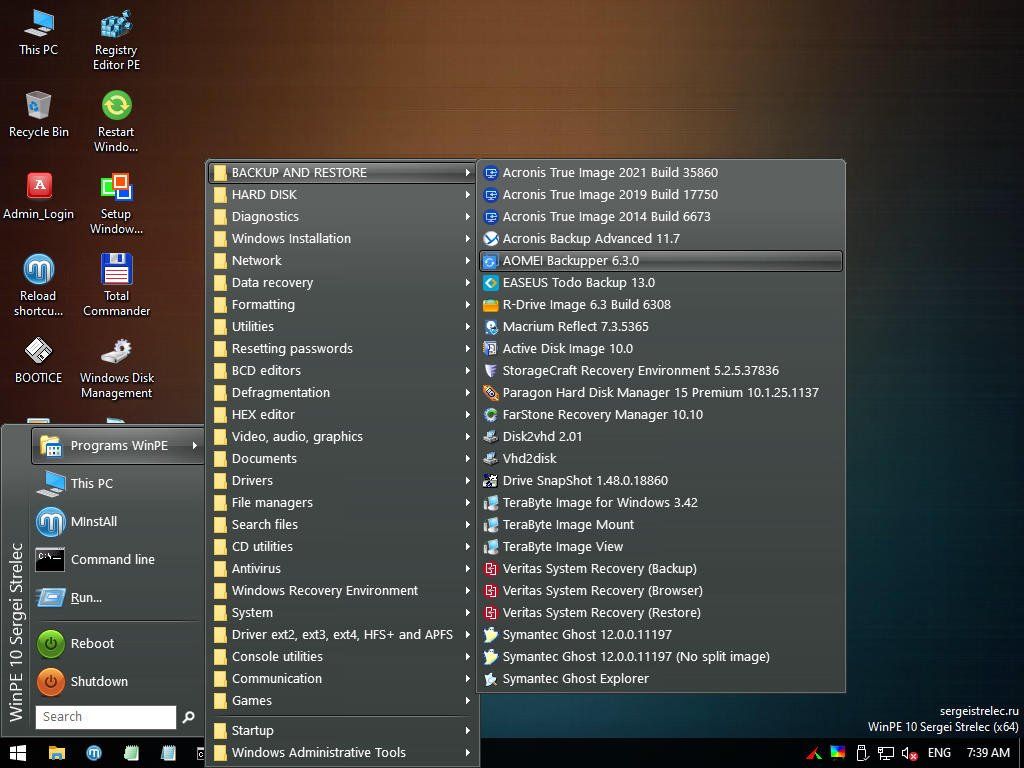Launch Veritas System Recovery (Restore)
Viewport: 1024px width, 768px height.
[x=661, y=613]
